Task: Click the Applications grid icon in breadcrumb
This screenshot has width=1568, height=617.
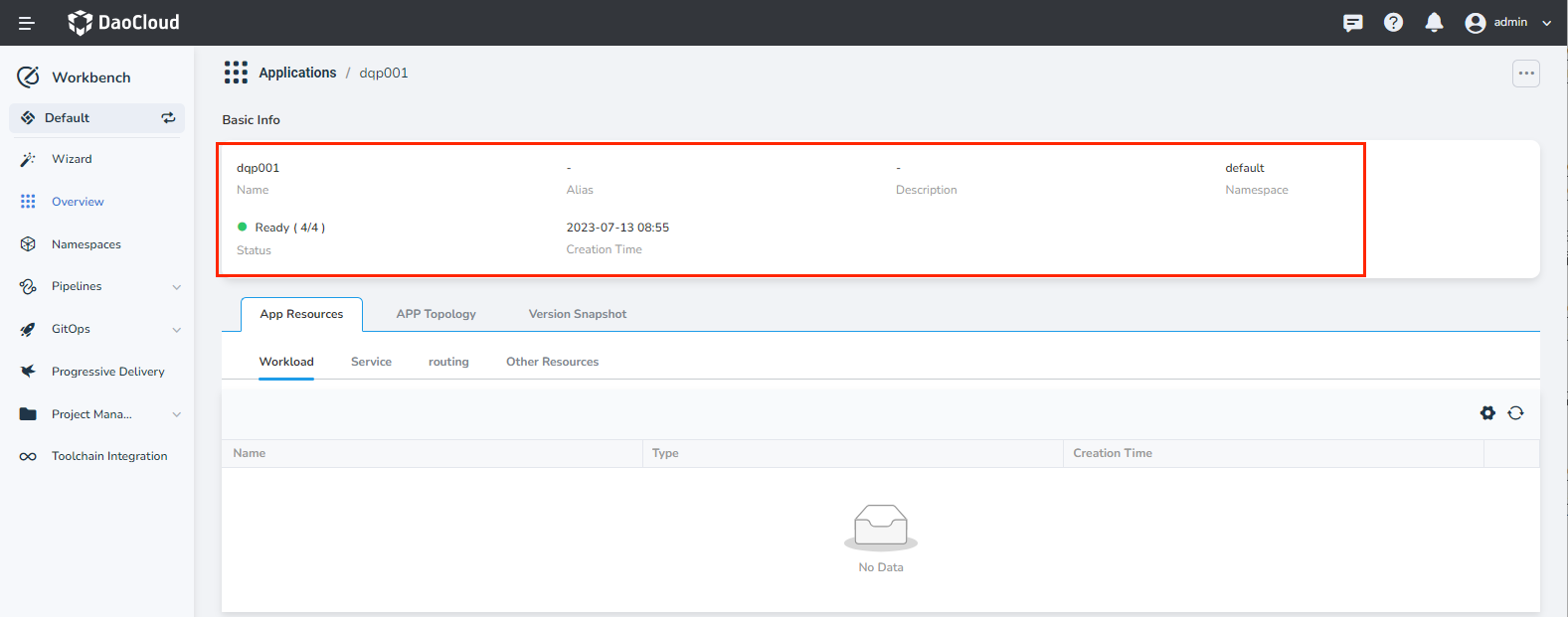Action: point(236,73)
